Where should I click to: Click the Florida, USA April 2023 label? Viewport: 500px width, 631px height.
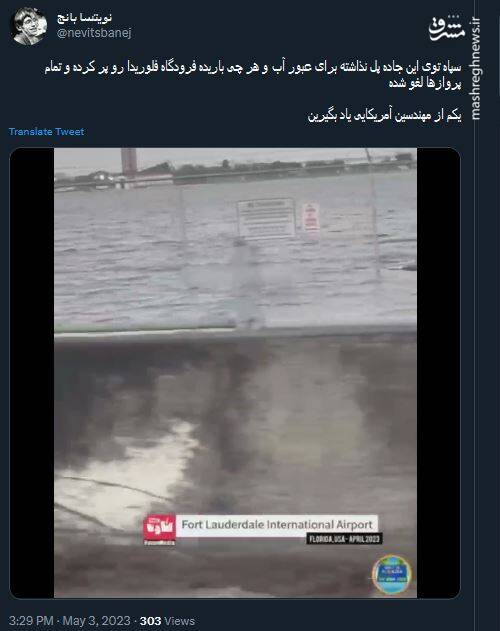(344, 538)
